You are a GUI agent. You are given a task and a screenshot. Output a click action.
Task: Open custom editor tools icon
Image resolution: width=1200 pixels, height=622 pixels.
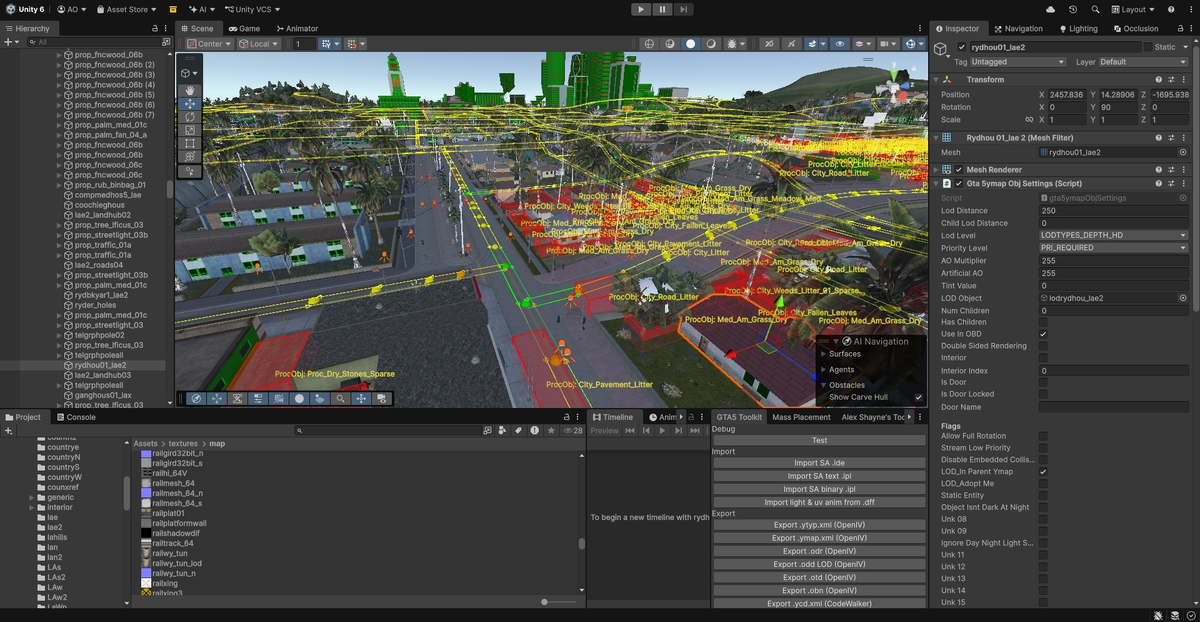click(189, 171)
